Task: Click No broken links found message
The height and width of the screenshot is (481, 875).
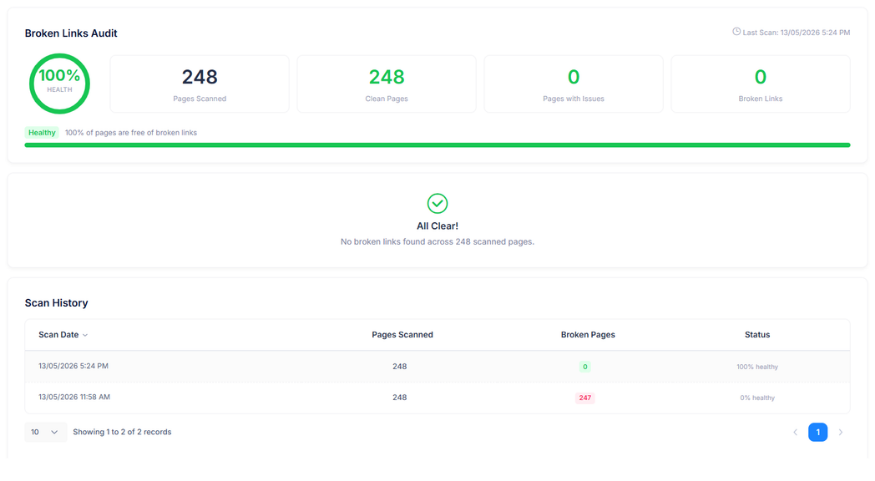Action: coord(437,242)
